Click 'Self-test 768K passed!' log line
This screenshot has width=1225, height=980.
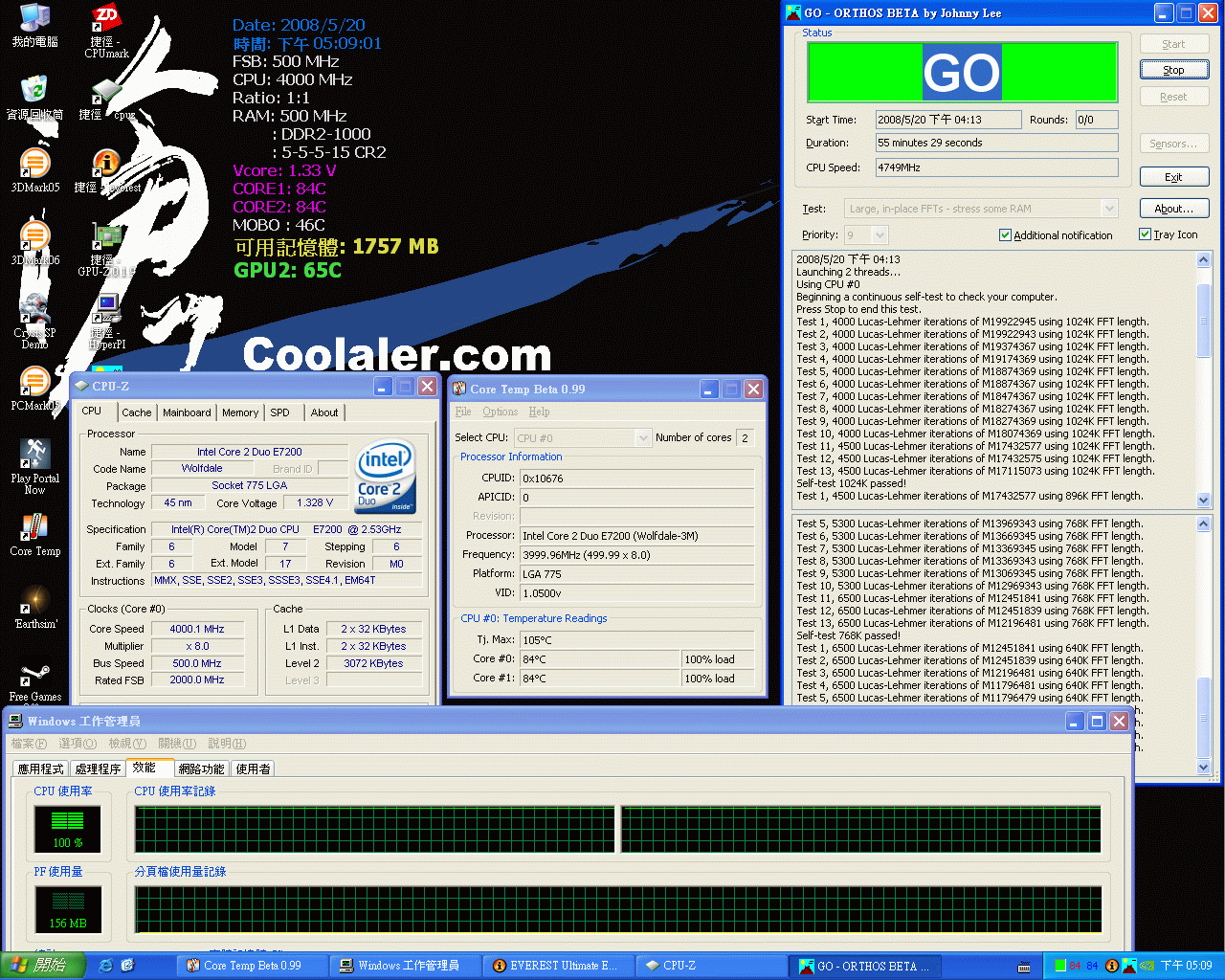[849, 635]
